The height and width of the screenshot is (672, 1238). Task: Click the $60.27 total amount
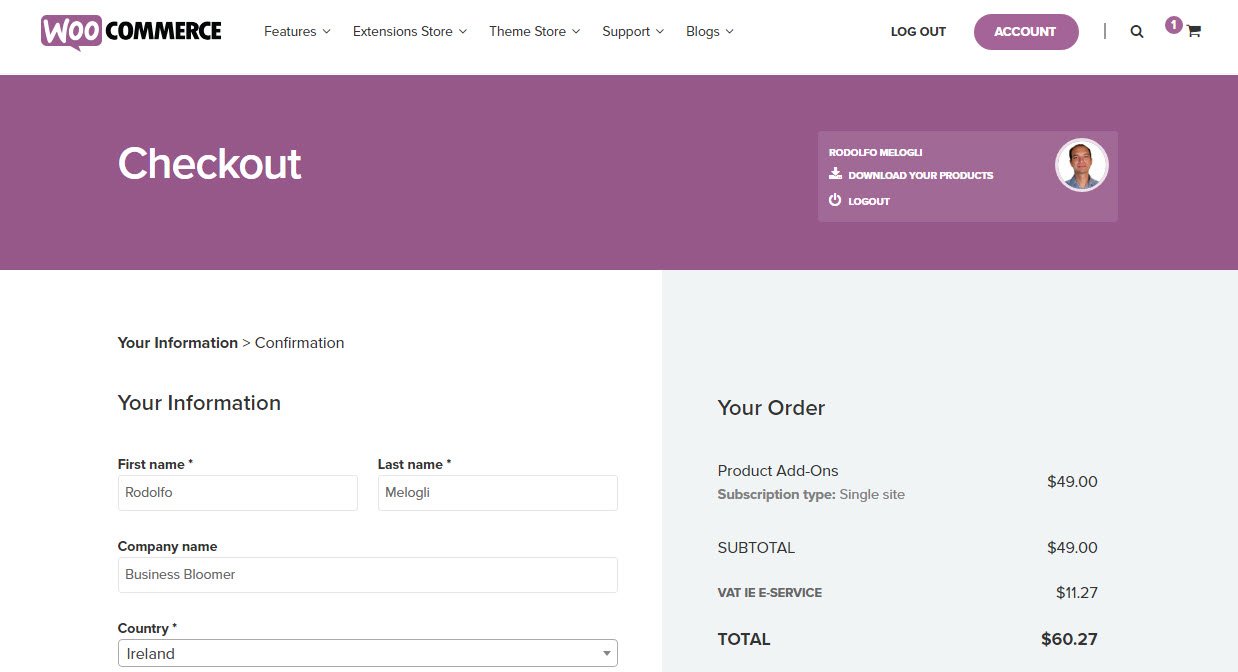tap(1069, 639)
